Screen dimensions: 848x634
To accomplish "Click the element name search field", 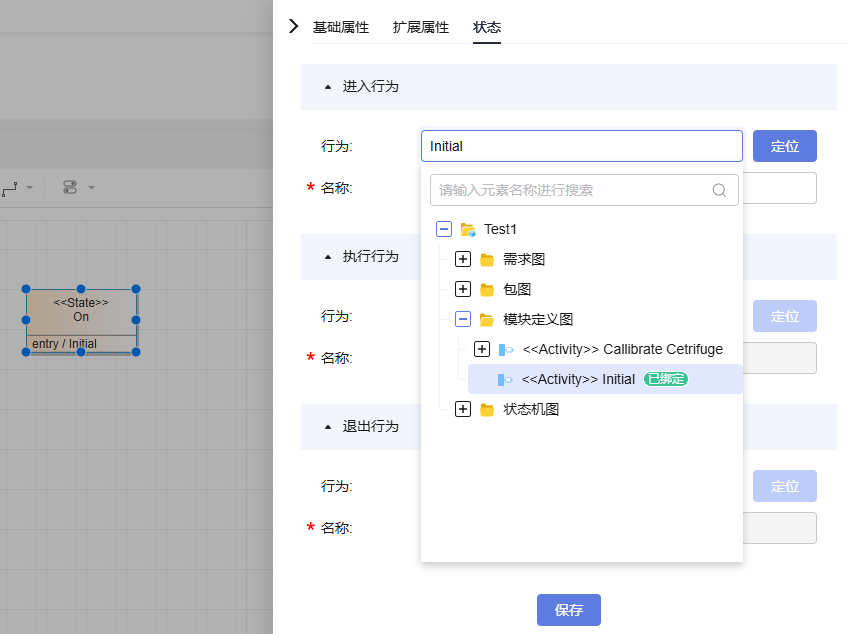I will click(572, 190).
